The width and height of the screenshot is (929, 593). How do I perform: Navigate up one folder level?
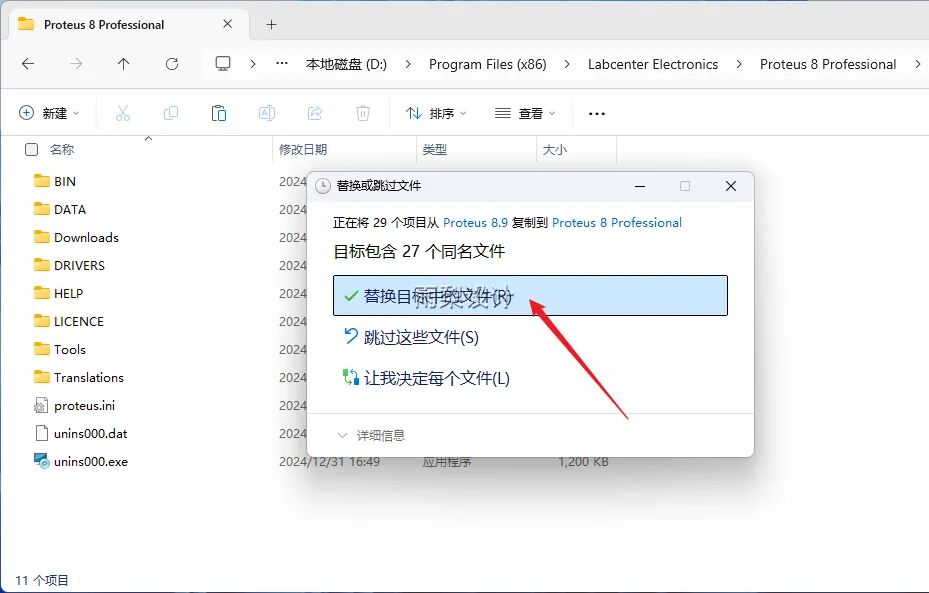tap(121, 64)
